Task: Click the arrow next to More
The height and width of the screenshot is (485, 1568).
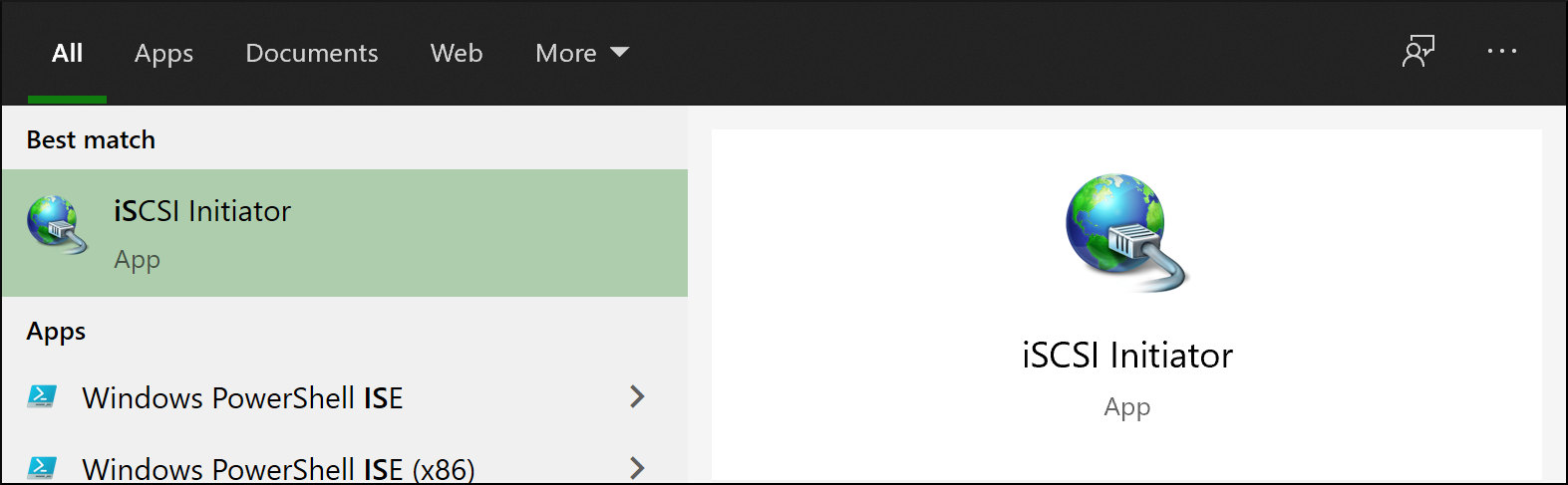Action: [x=619, y=52]
